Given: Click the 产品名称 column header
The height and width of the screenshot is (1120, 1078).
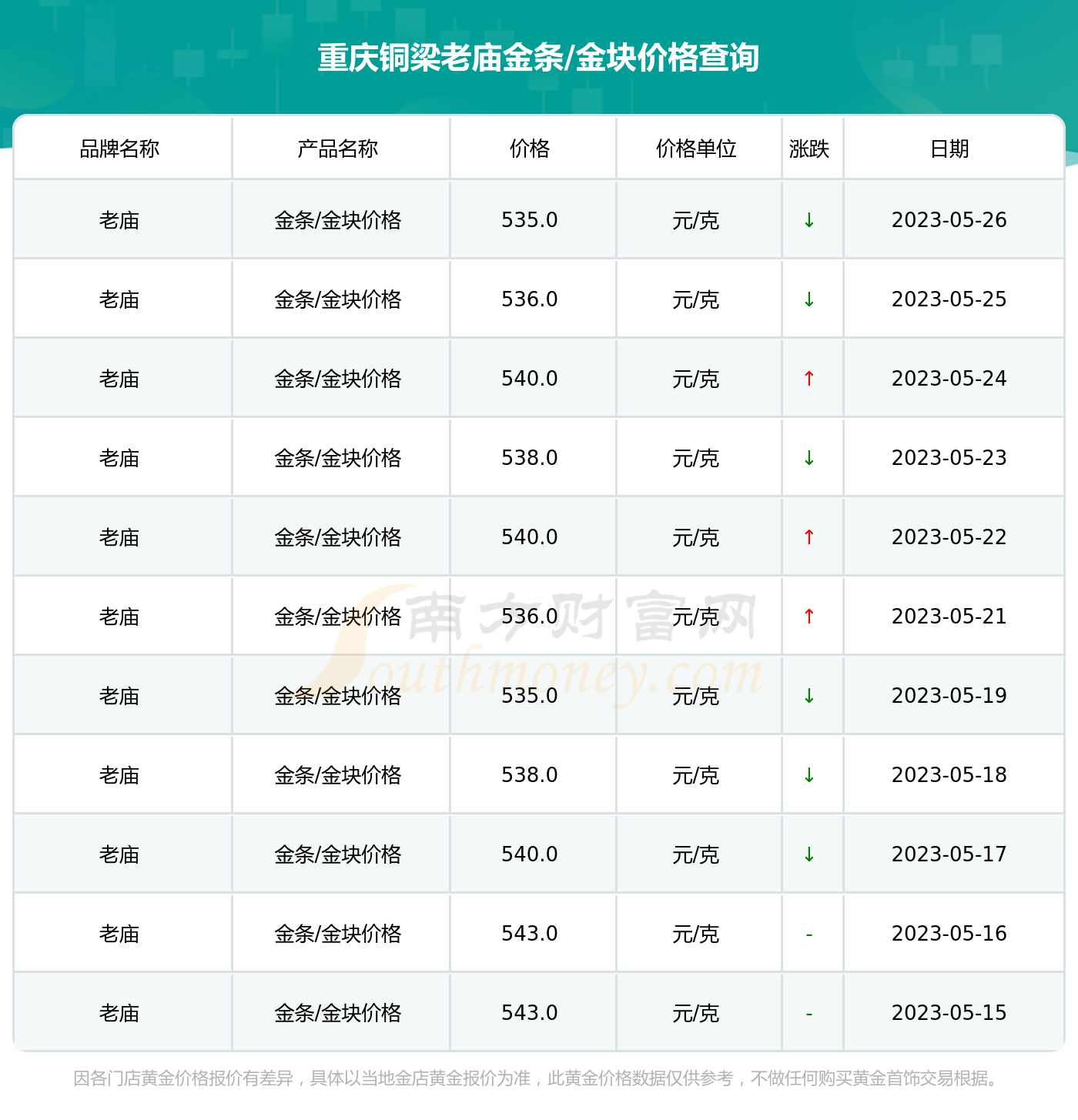Looking at the screenshot, I should click(x=338, y=149).
